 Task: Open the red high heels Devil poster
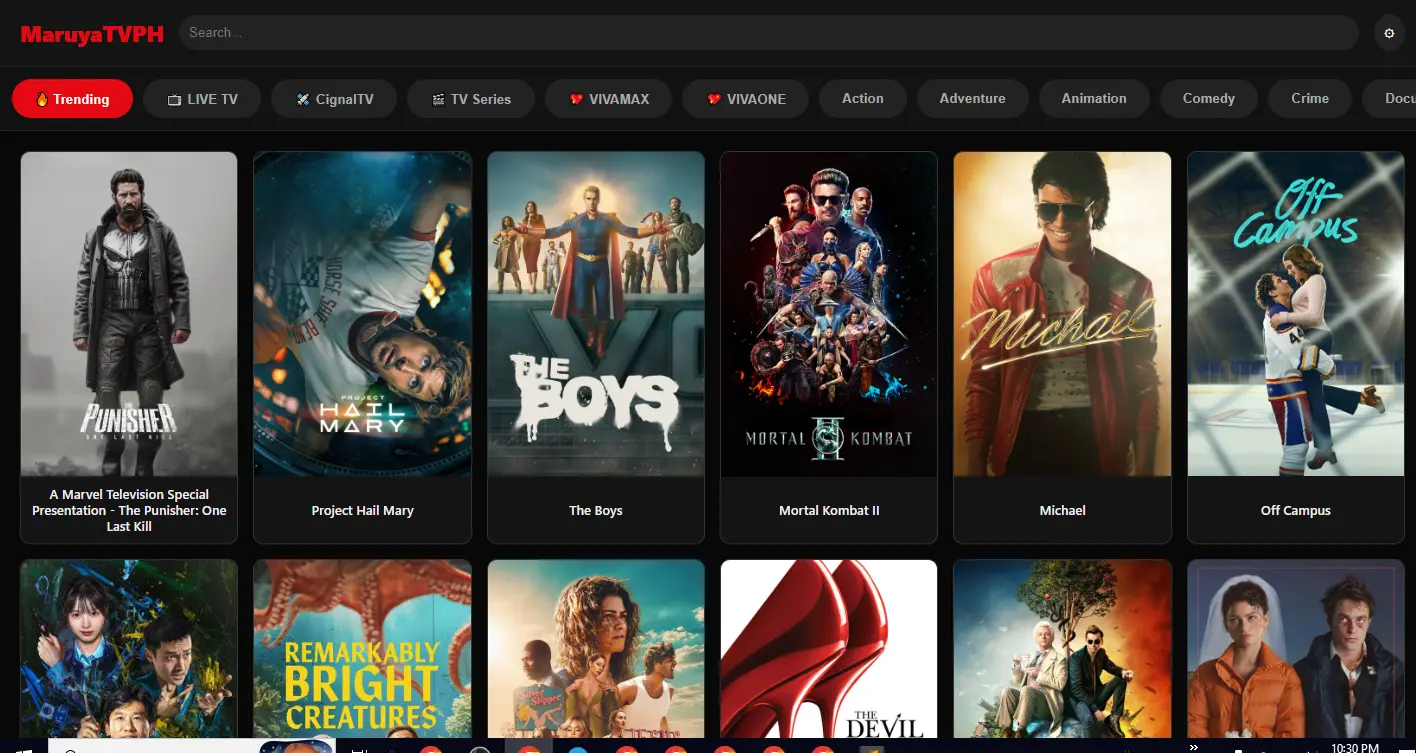(x=829, y=649)
